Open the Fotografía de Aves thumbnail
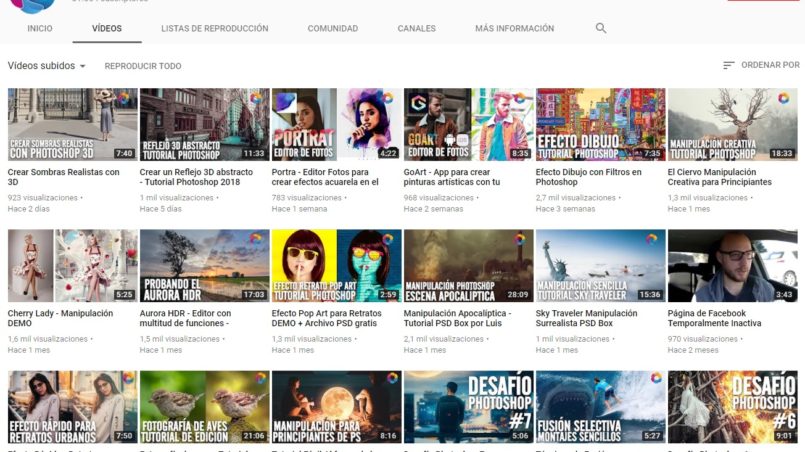The width and height of the screenshot is (805, 452). tap(204, 407)
